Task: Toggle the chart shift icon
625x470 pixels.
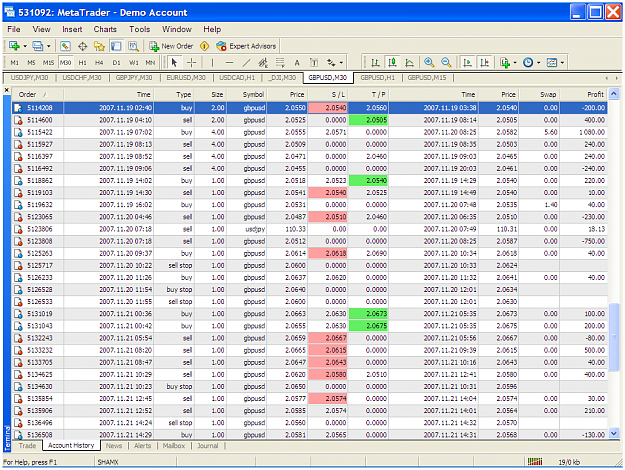Action: (484, 63)
